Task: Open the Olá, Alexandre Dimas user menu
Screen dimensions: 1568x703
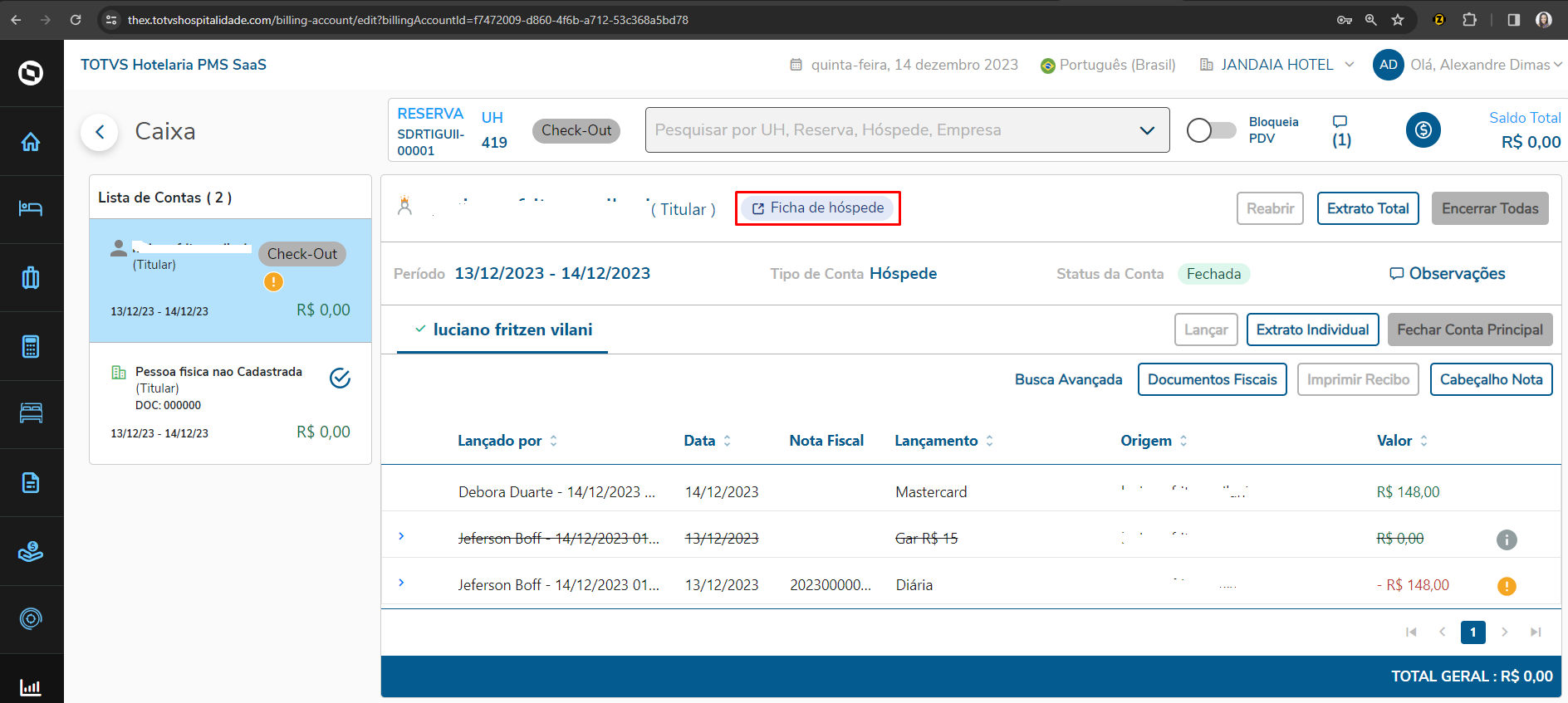Action: [x=1486, y=65]
